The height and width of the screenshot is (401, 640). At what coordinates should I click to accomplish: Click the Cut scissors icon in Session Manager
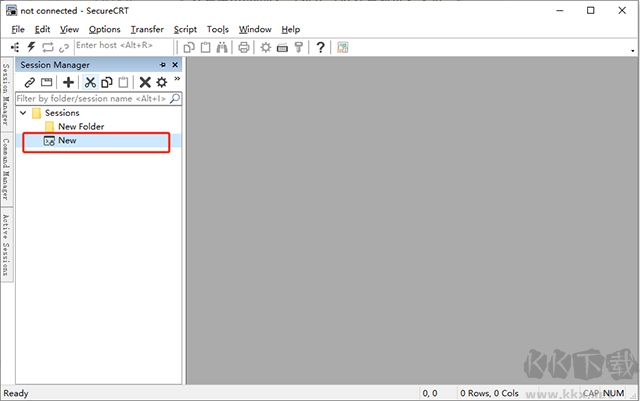[90, 82]
